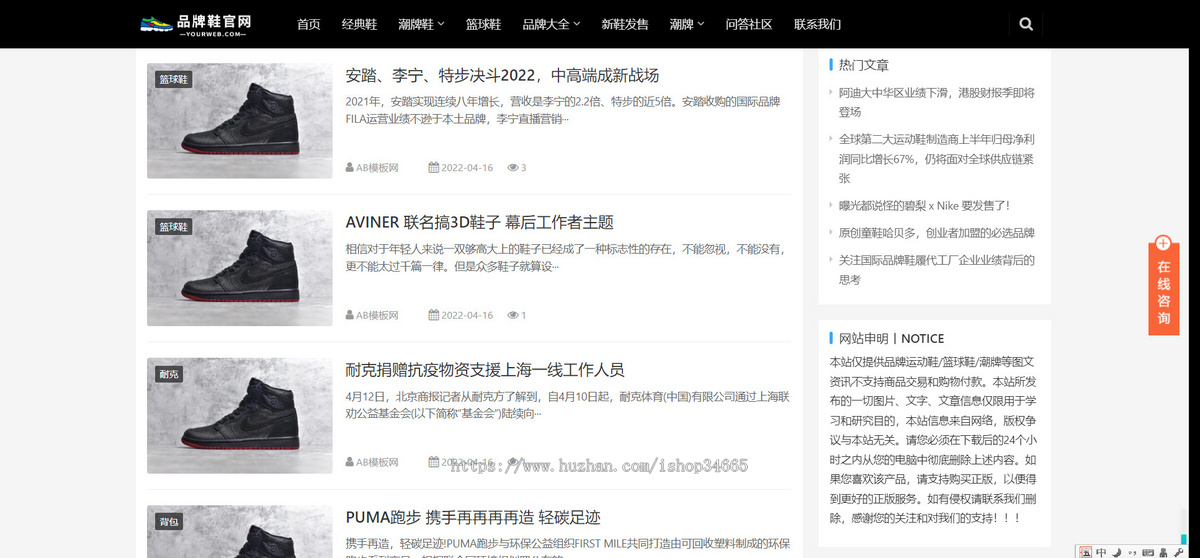Open hot article 关注国际品牌鞋履代工厂

pyautogui.click(x=937, y=270)
